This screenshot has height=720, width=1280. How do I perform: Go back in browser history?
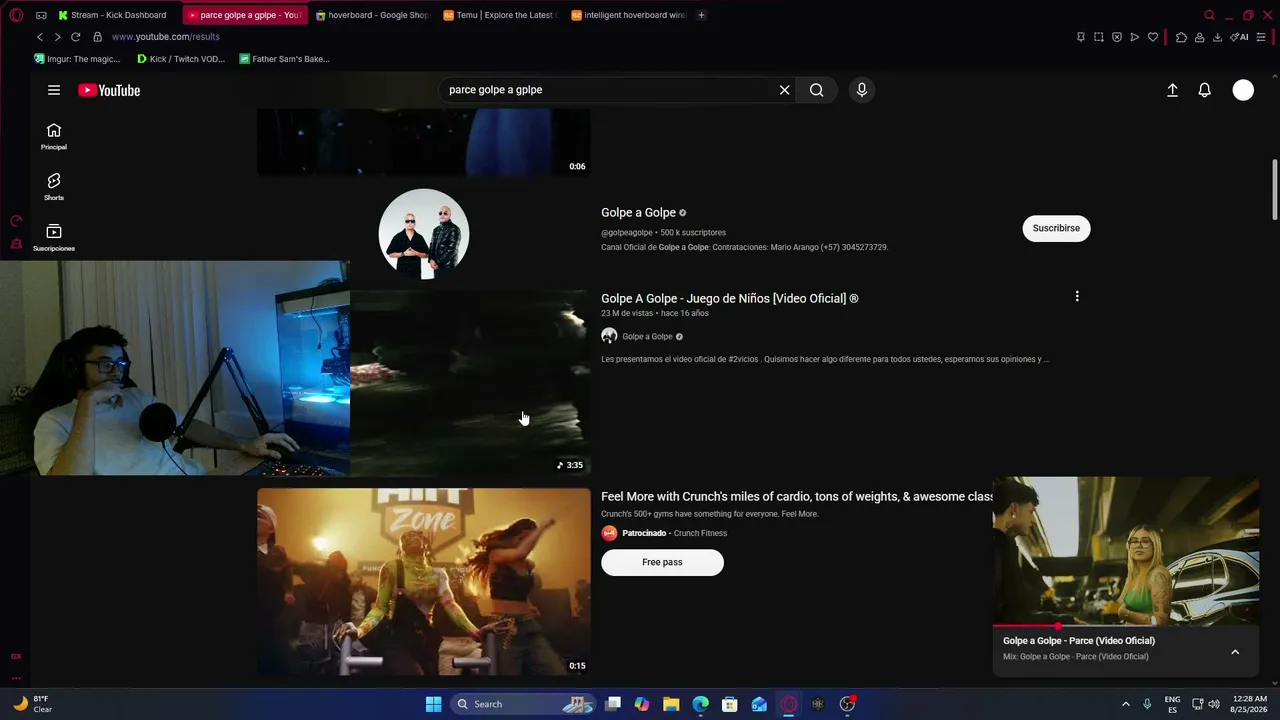[40, 37]
